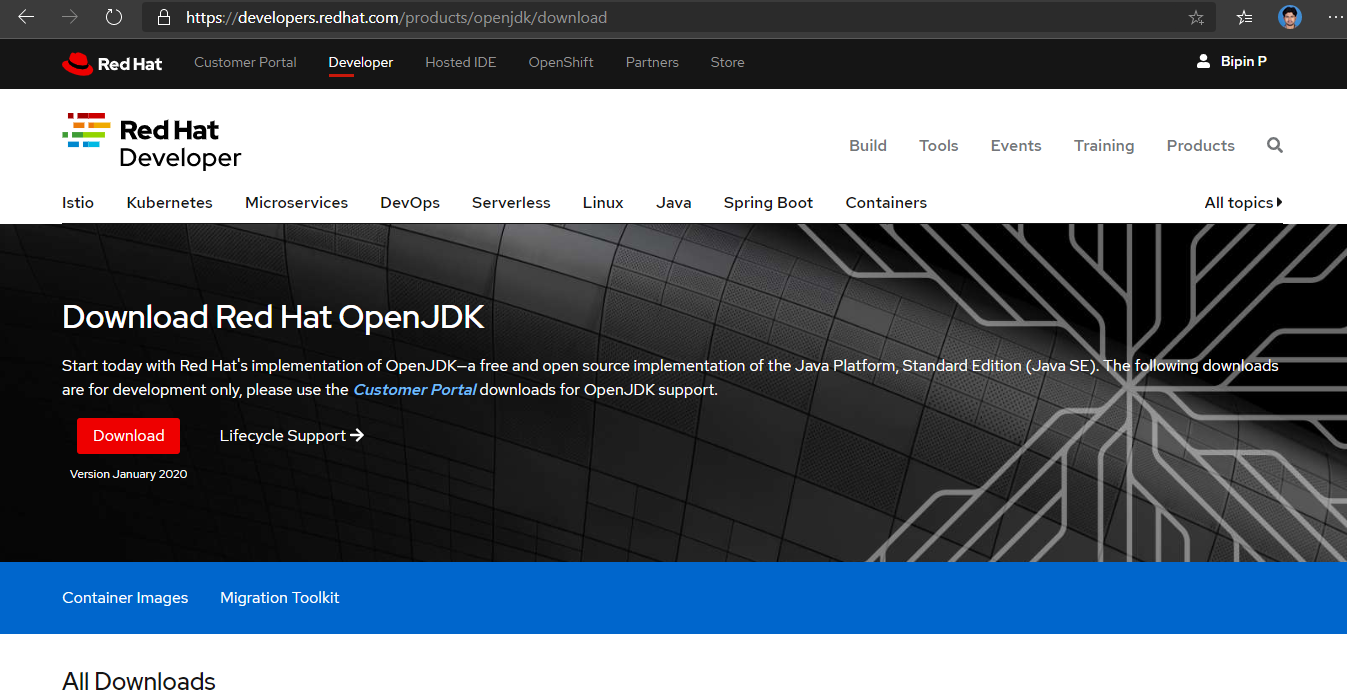Open Migration Toolkit in blue bar
This screenshot has width=1347, height=690.
[280, 597]
